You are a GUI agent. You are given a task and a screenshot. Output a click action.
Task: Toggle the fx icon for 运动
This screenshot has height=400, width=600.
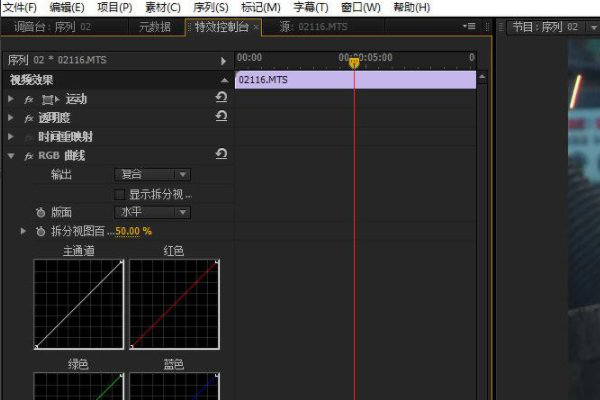coord(29,100)
